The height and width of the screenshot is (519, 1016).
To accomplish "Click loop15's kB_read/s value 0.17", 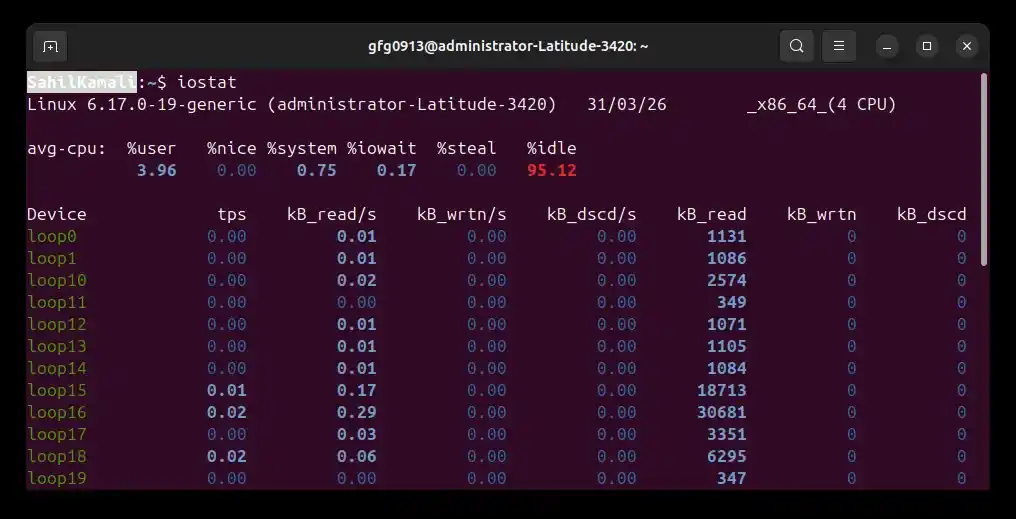I will 356,391.
